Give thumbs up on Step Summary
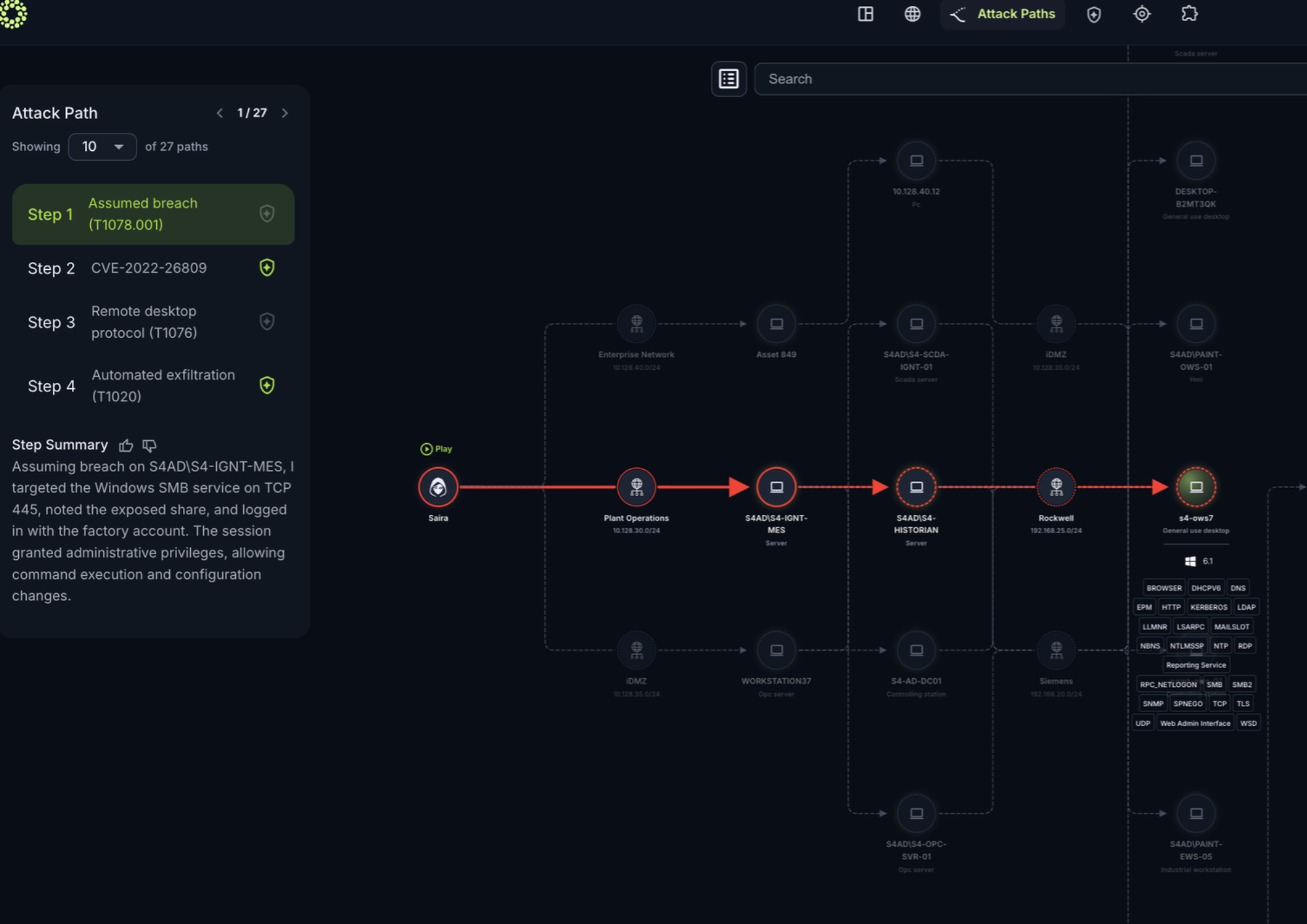The height and width of the screenshot is (924, 1307). coord(126,446)
